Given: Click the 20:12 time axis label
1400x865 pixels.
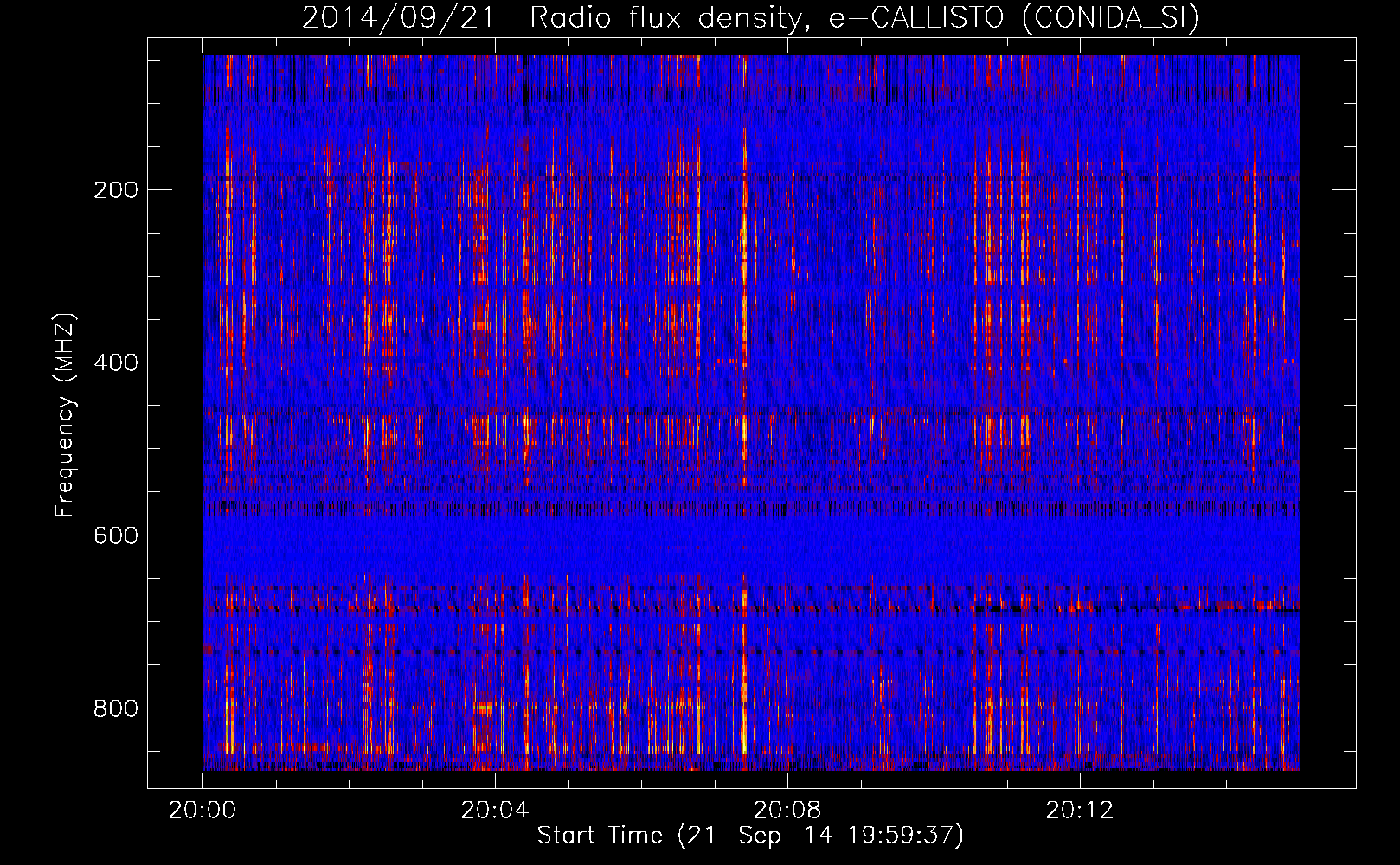Looking at the screenshot, I should pos(1079,811).
